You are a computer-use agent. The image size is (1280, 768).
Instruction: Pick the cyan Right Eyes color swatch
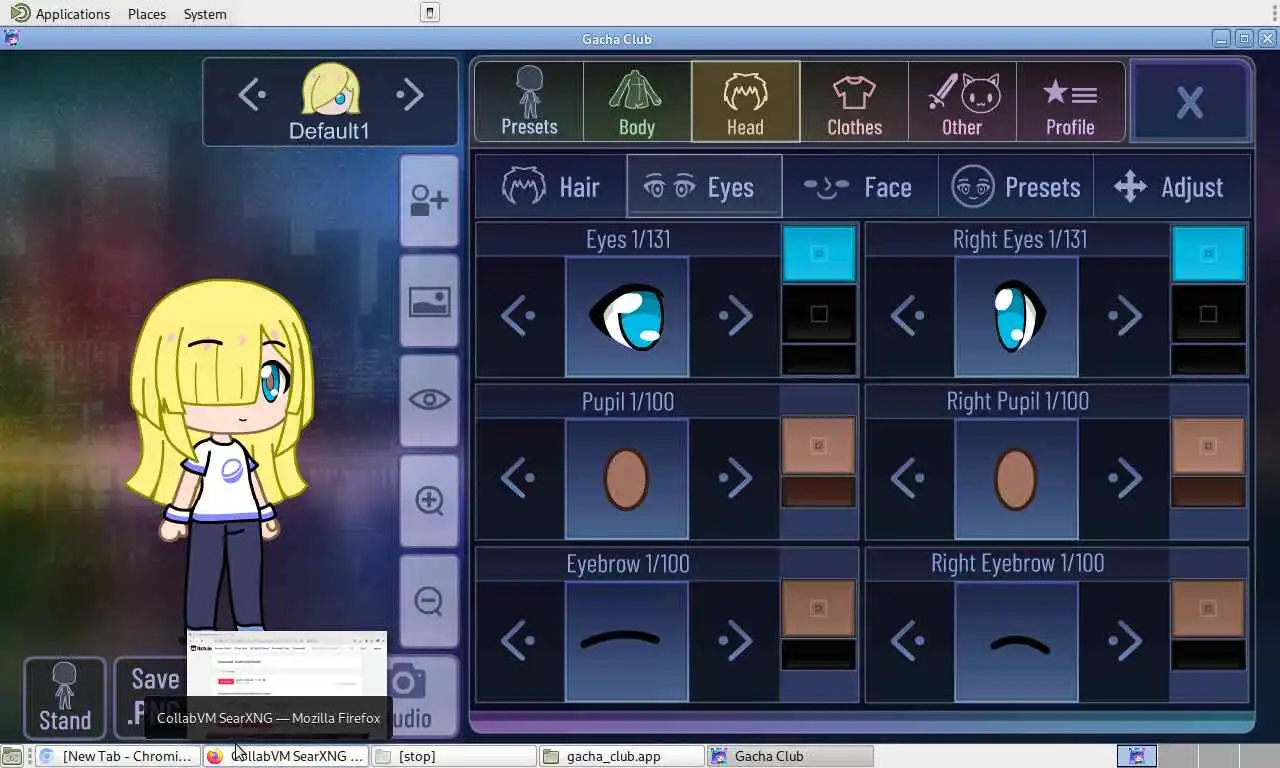pos(1208,254)
